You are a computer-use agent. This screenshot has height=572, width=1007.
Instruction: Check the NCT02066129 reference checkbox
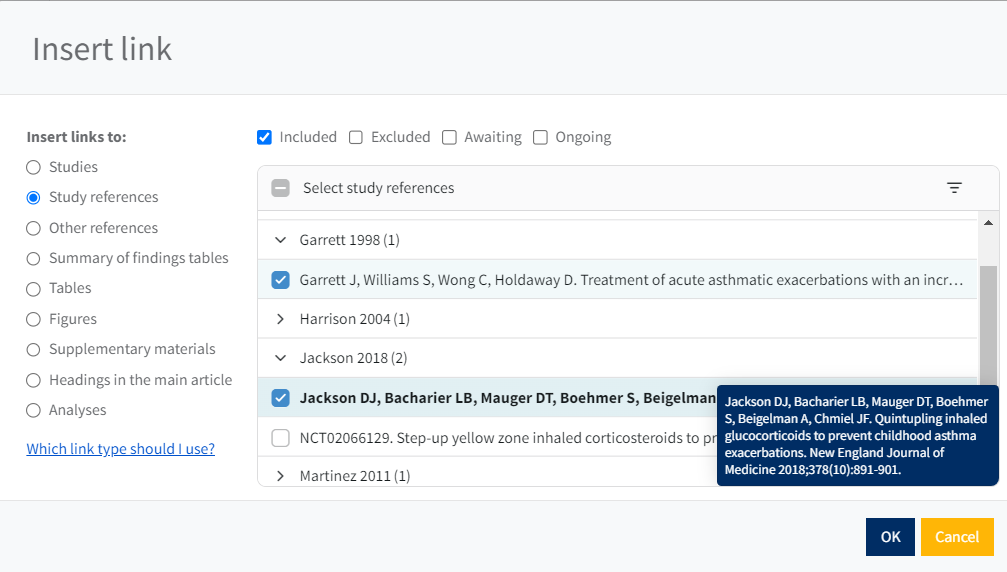click(281, 438)
